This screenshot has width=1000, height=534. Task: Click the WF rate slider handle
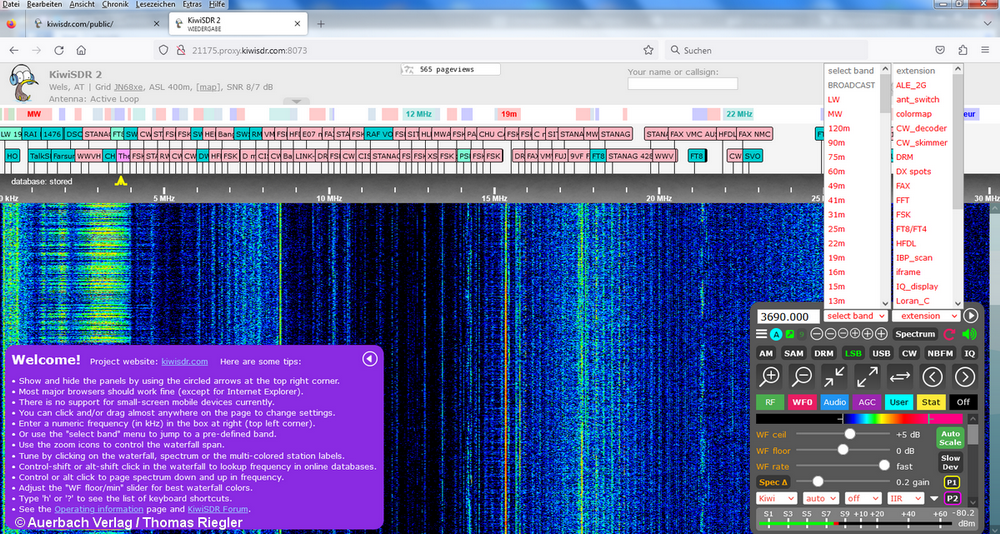(x=884, y=466)
